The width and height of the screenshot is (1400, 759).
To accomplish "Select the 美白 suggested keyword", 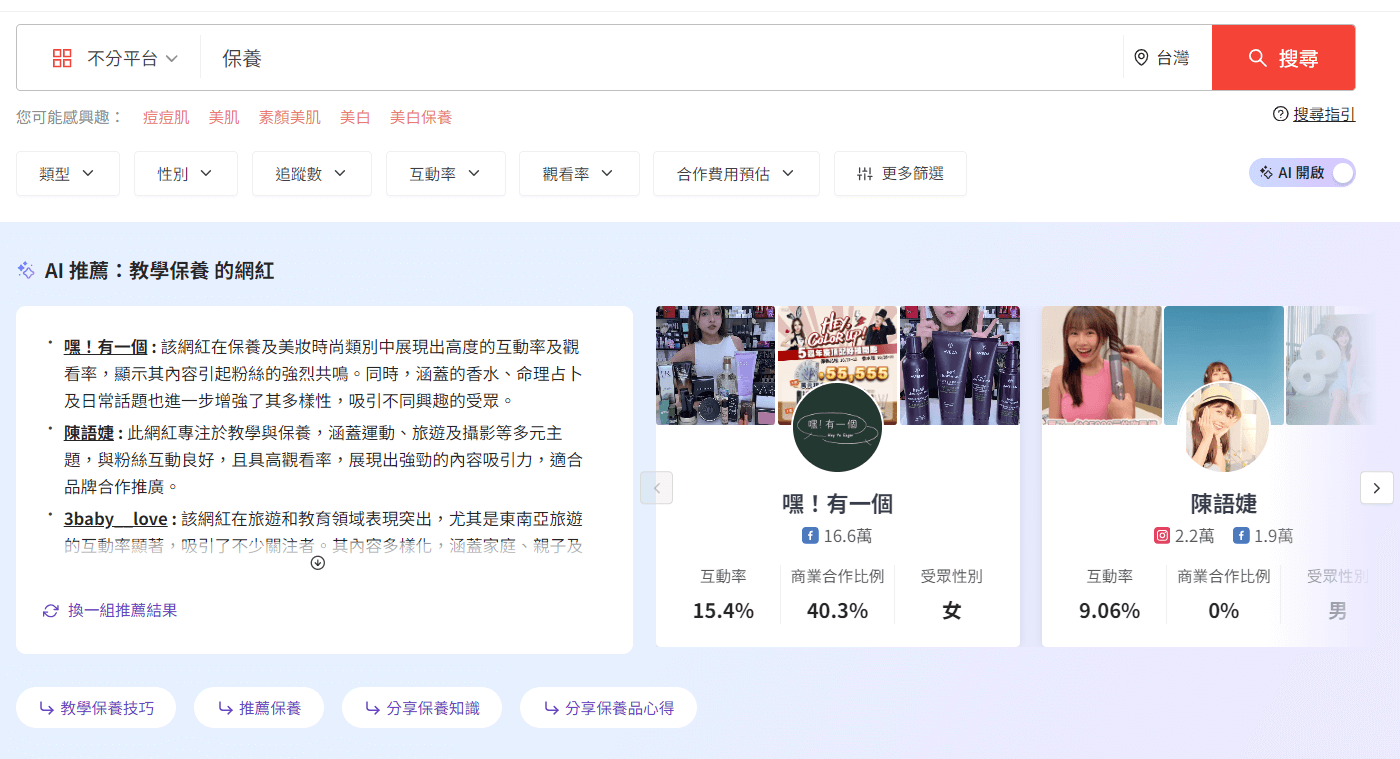I will (x=355, y=117).
